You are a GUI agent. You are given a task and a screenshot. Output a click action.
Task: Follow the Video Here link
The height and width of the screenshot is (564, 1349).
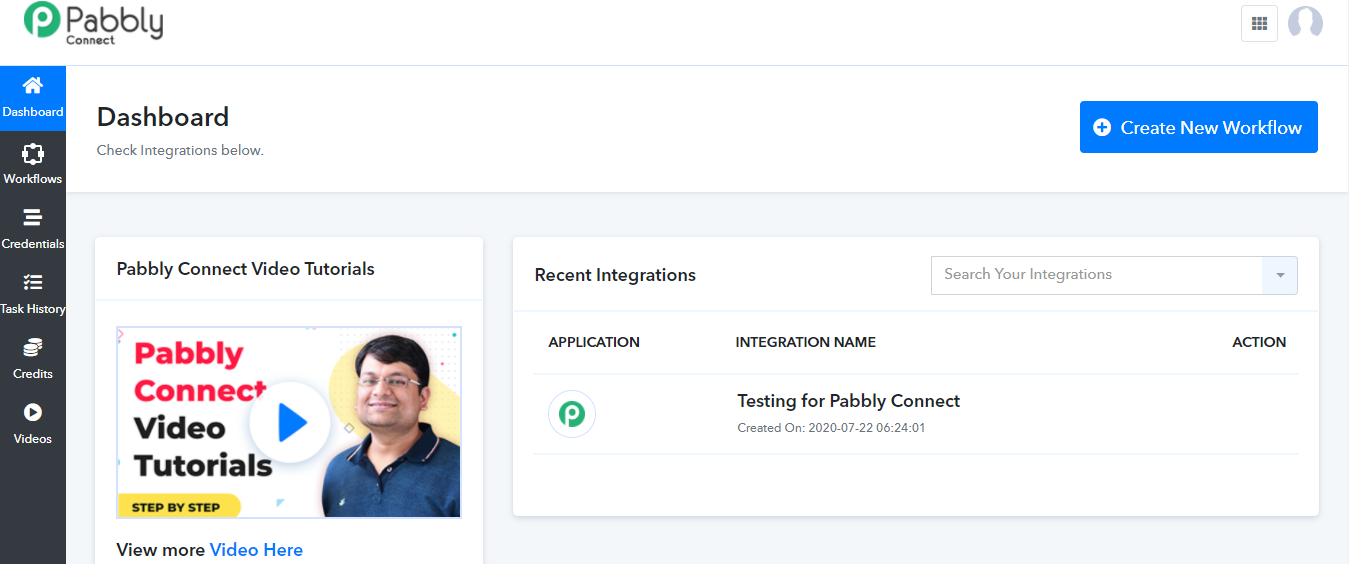pyautogui.click(x=256, y=550)
